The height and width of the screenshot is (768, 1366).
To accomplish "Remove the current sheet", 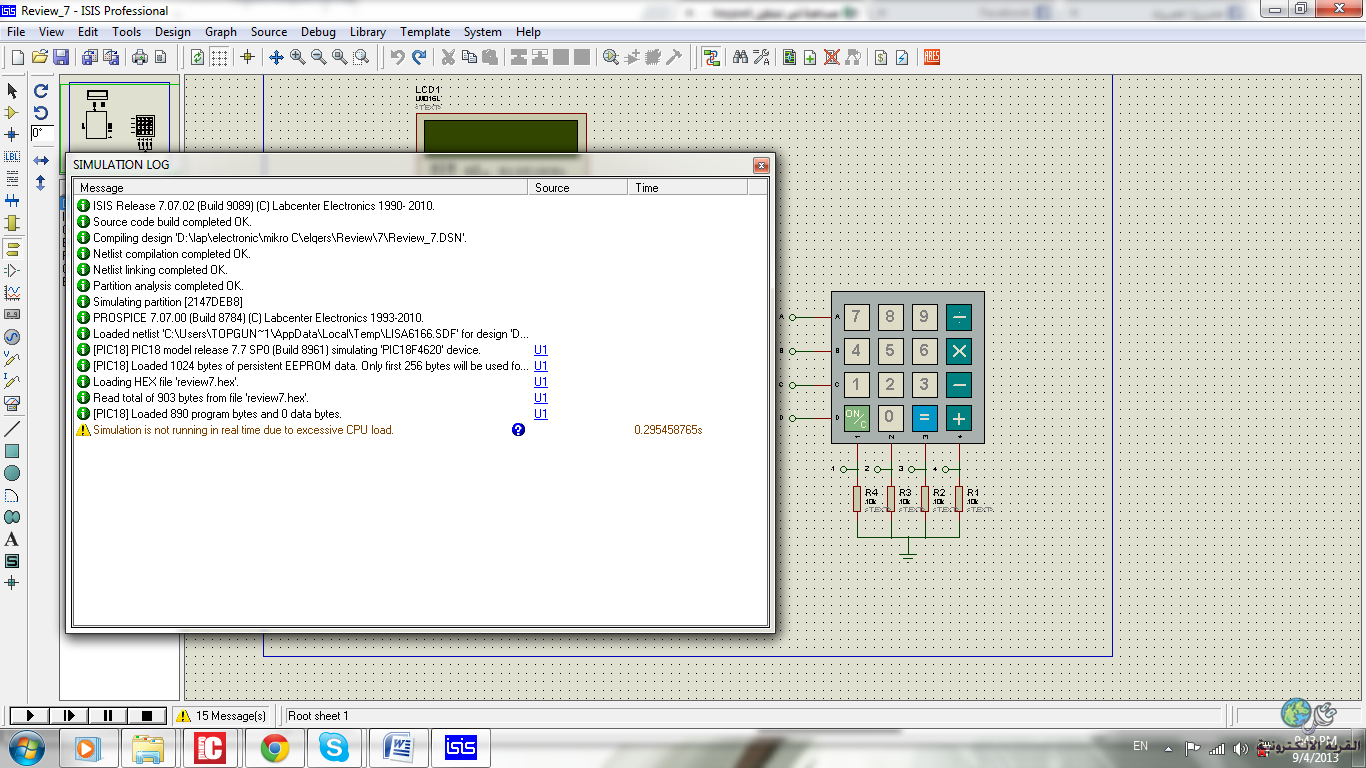I will tap(831, 57).
